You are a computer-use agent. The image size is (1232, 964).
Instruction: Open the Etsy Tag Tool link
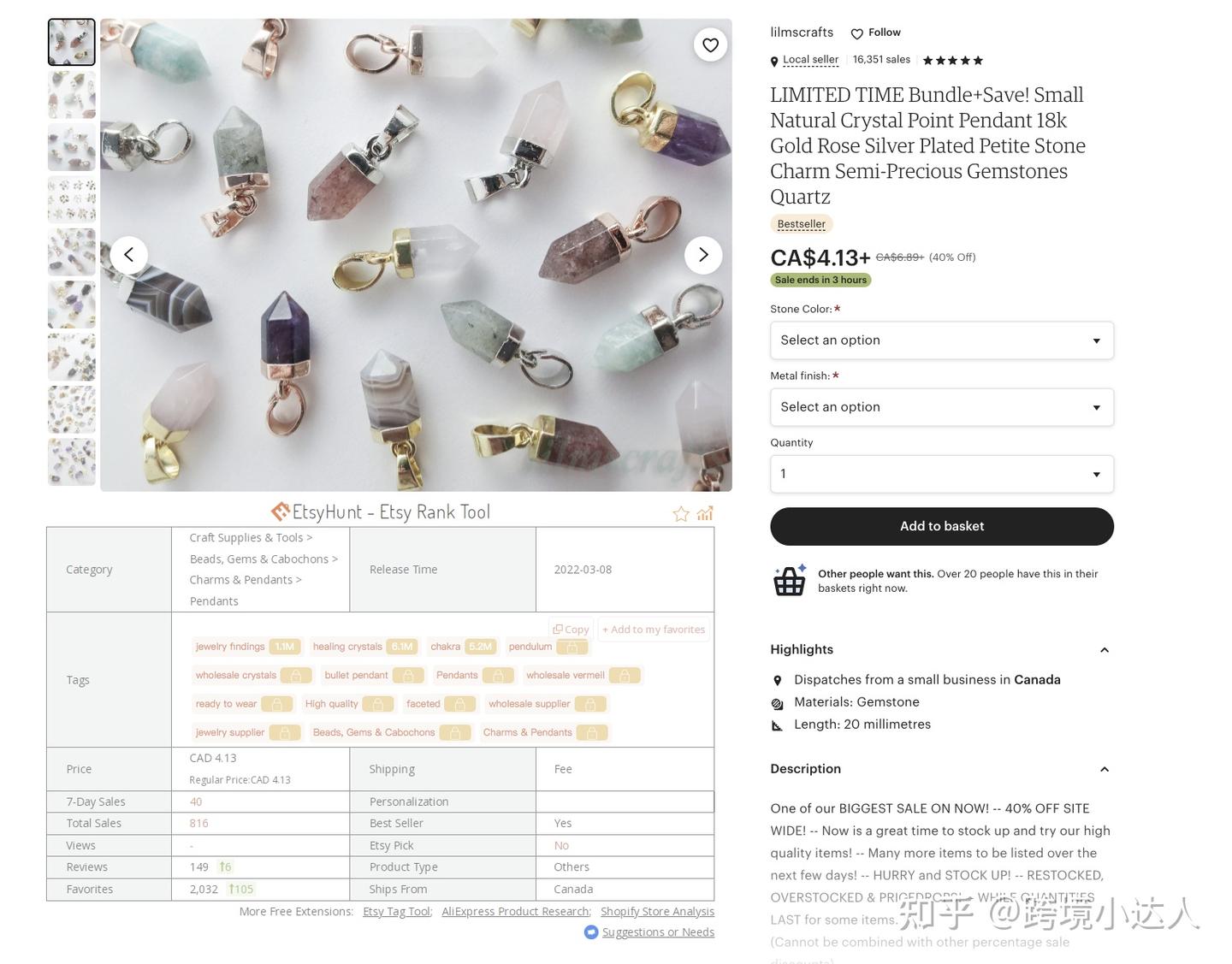[x=396, y=911]
